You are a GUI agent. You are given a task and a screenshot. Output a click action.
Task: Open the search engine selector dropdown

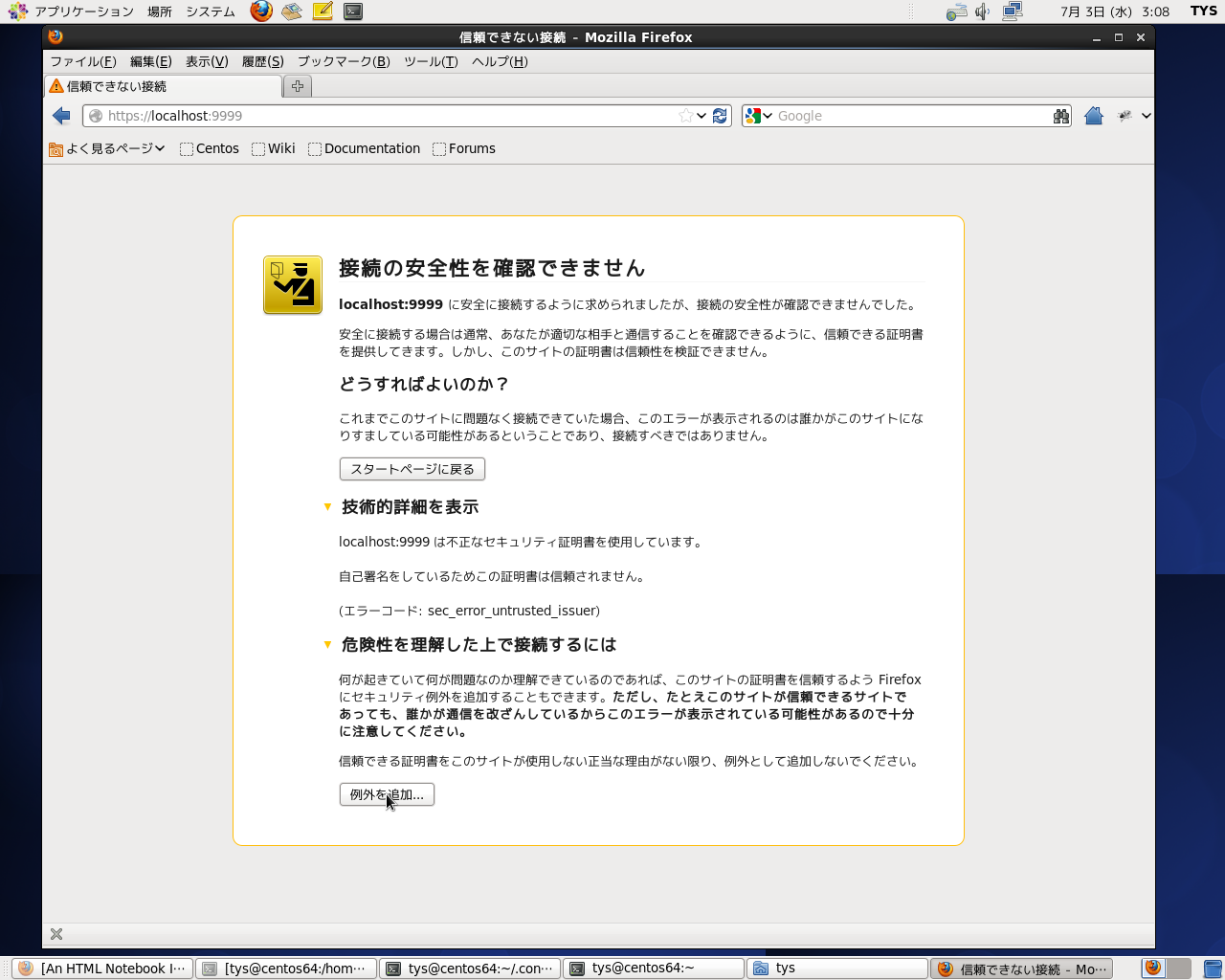758,116
